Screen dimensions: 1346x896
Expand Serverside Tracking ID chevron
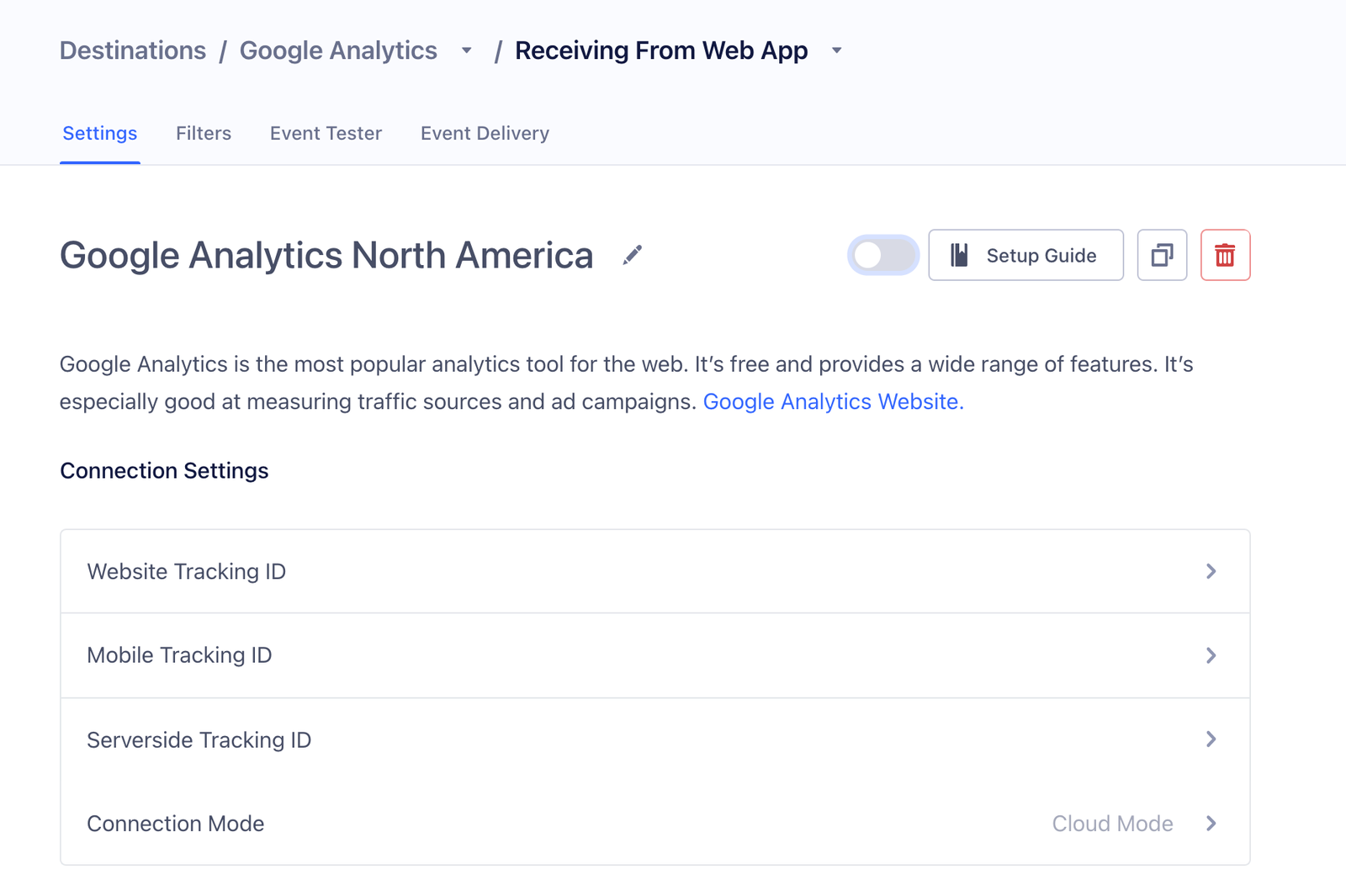(x=1211, y=740)
